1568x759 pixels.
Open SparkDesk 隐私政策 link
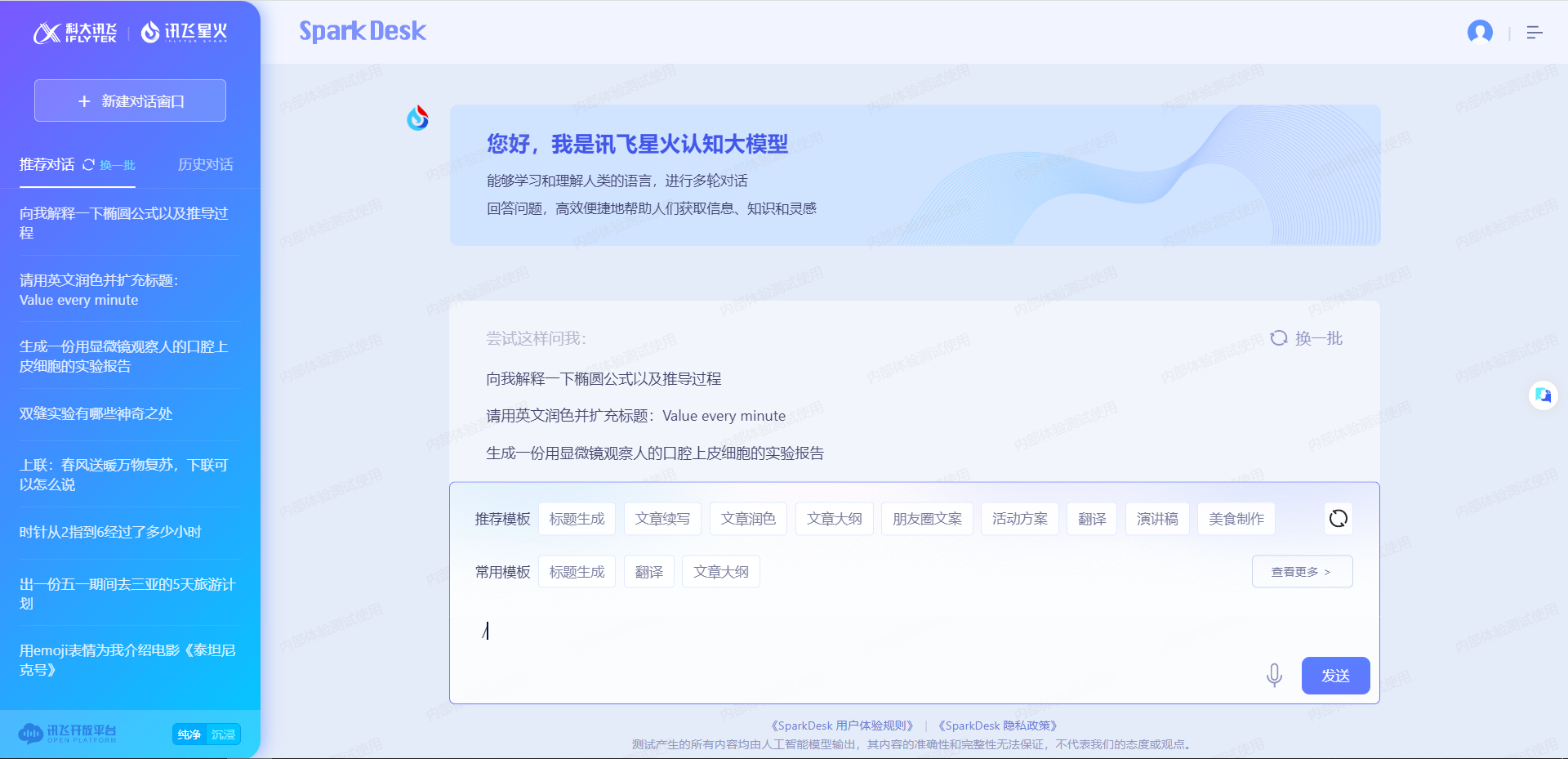[998, 726]
